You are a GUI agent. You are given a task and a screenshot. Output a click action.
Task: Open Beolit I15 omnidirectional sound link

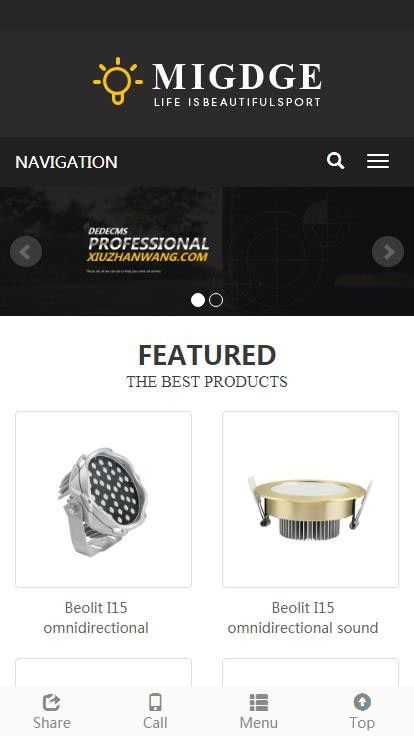(303, 618)
